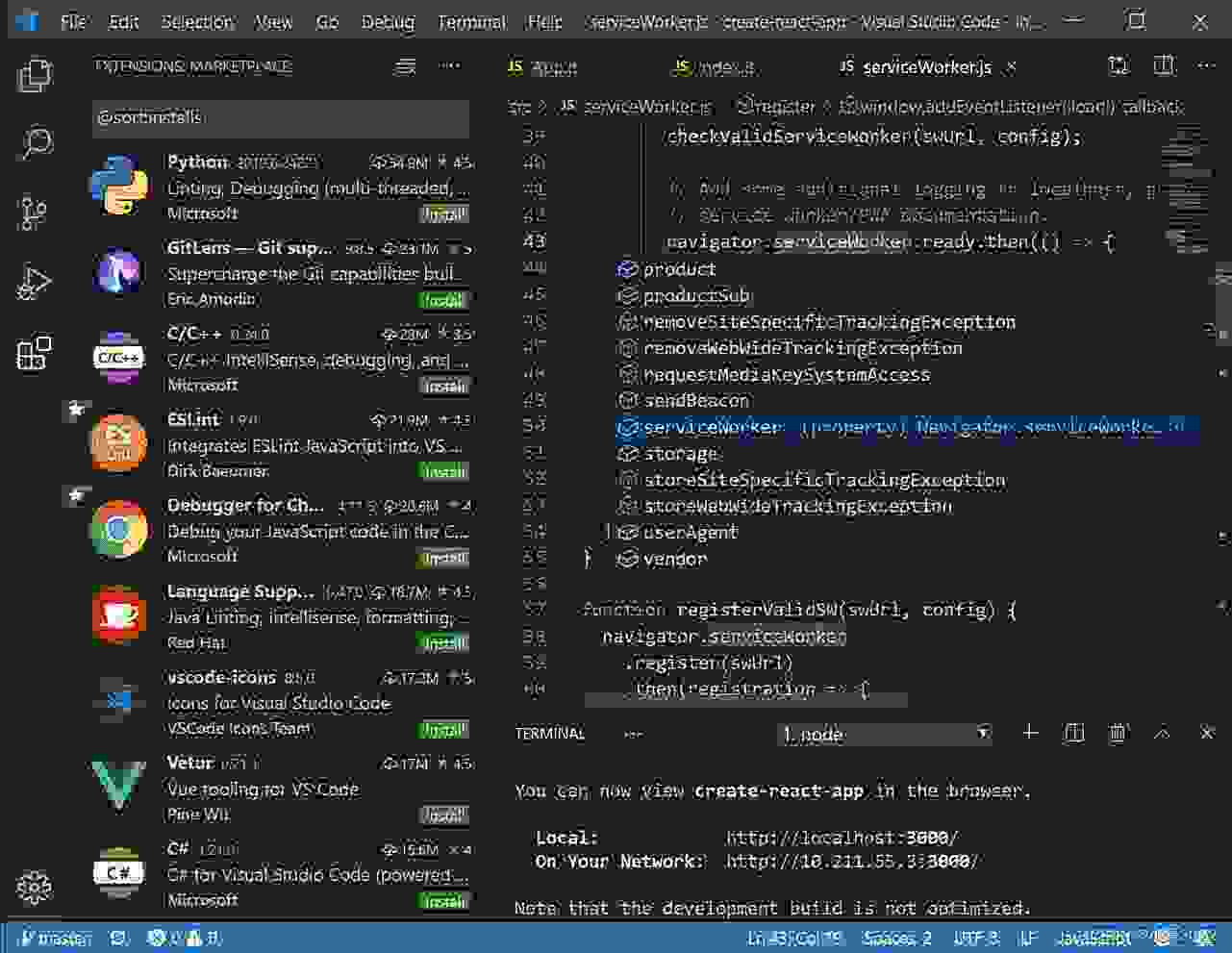The image size is (1232, 953).
Task: Open terminal panel overflow ellipsis
Action: coord(632,734)
